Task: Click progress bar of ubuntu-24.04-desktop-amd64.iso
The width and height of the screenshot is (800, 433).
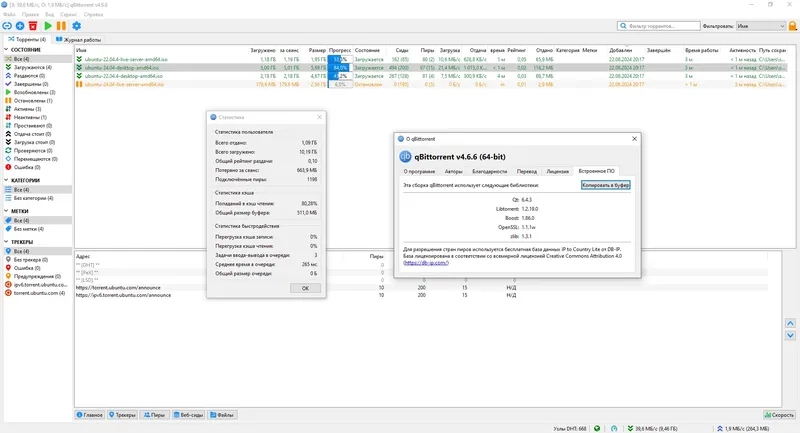Action: coord(340,67)
